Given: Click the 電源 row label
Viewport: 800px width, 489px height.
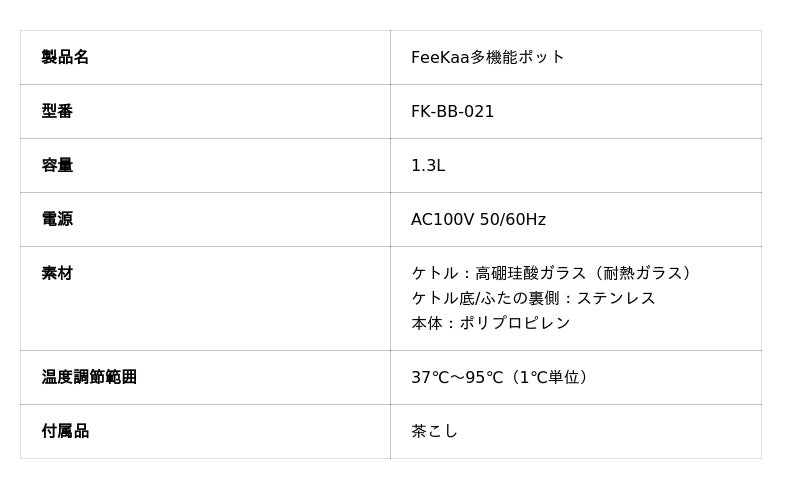Looking at the screenshot, I should pos(57,219).
